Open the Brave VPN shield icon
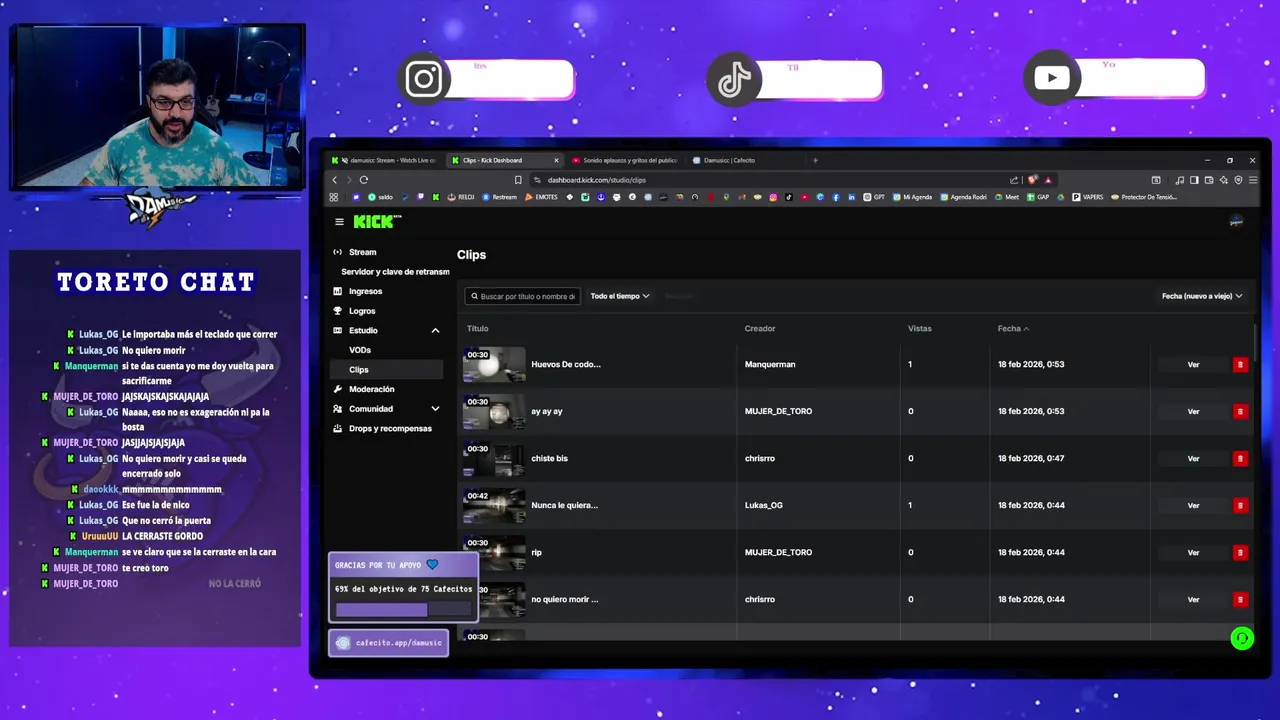Screen dimensions: 1280x720 pyautogui.click(x=1238, y=180)
